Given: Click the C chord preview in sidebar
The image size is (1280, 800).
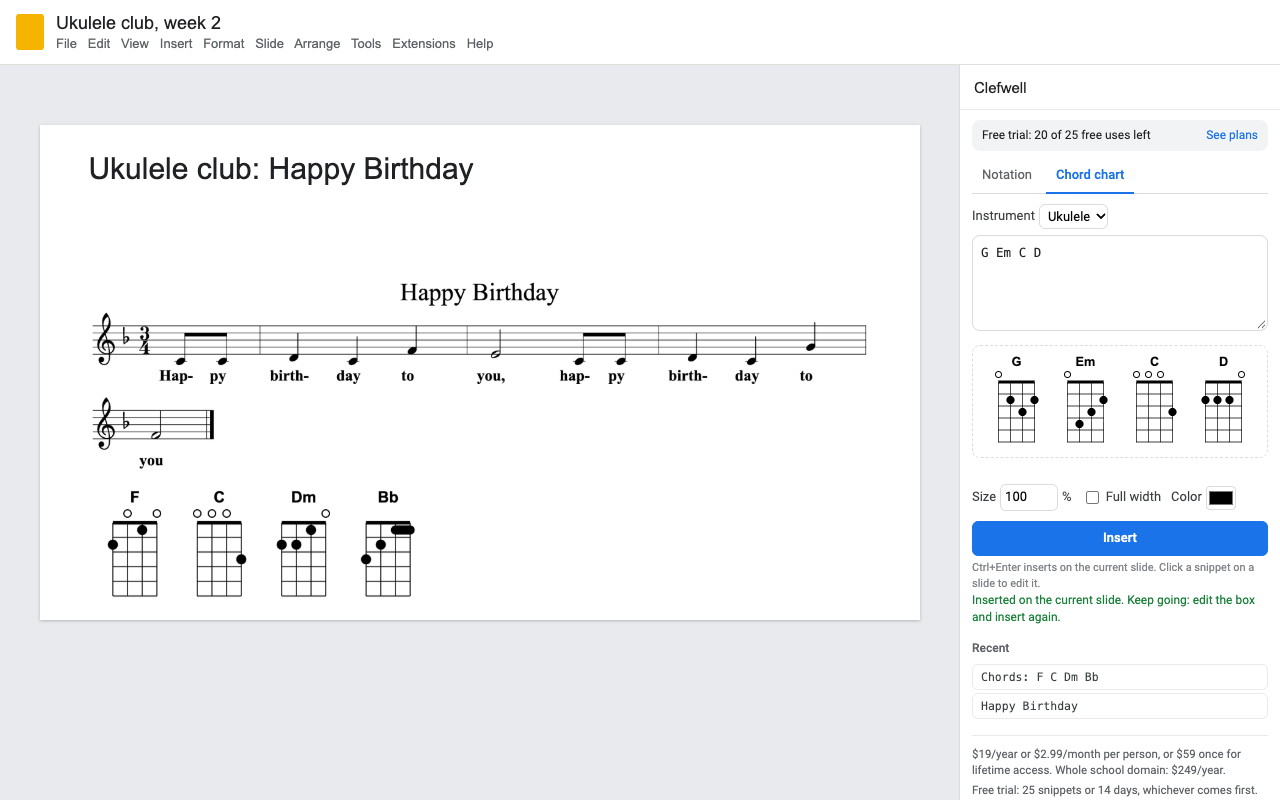Looking at the screenshot, I should coord(1154,399).
